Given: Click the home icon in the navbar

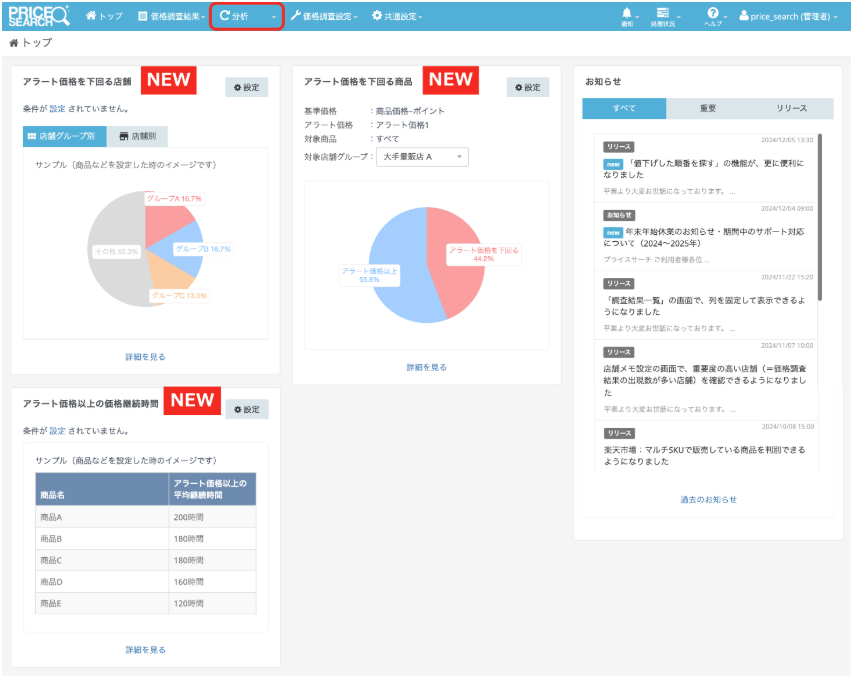Looking at the screenshot, I should coord(92,17).
